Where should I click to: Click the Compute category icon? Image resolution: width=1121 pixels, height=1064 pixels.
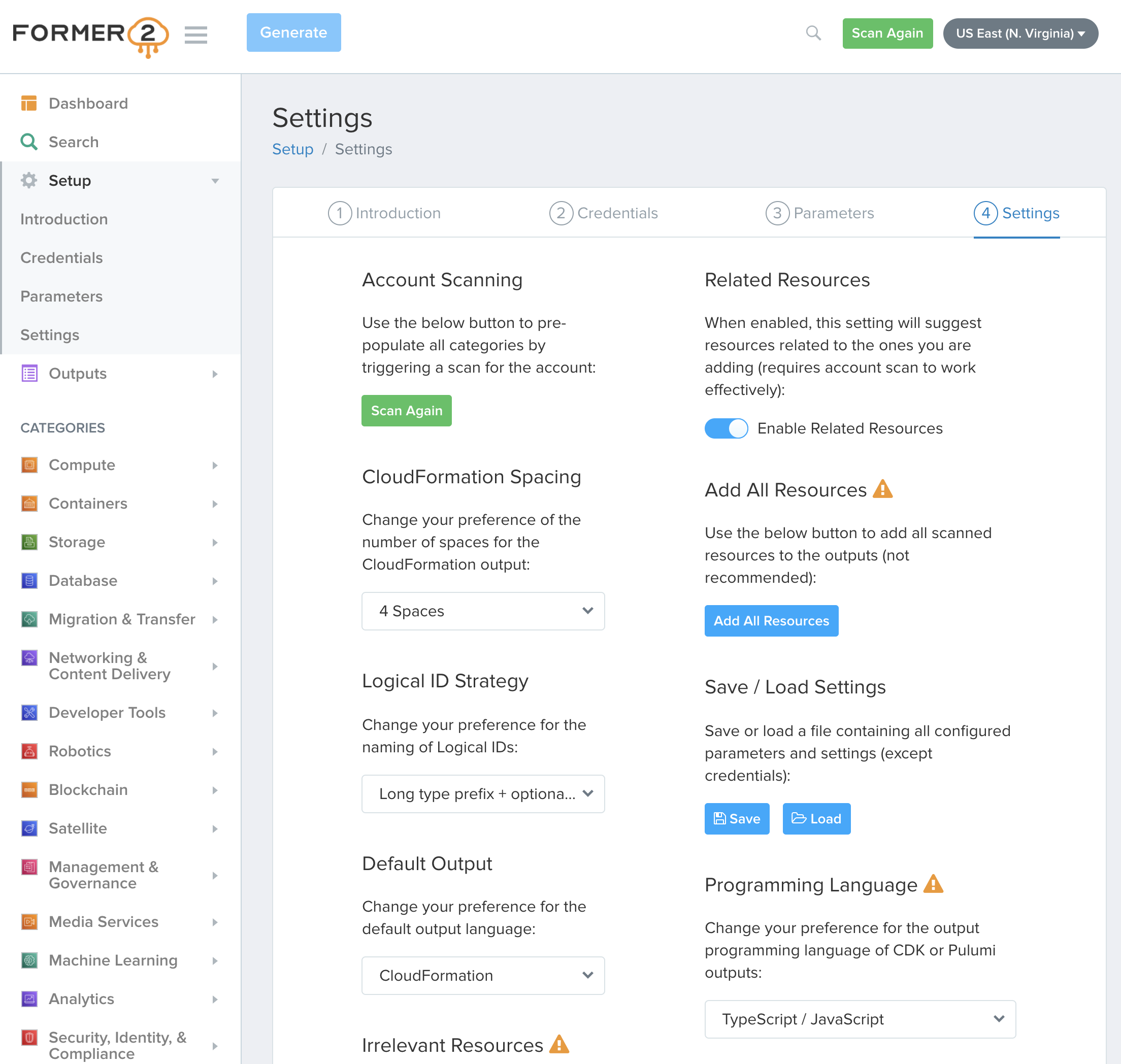29,465
